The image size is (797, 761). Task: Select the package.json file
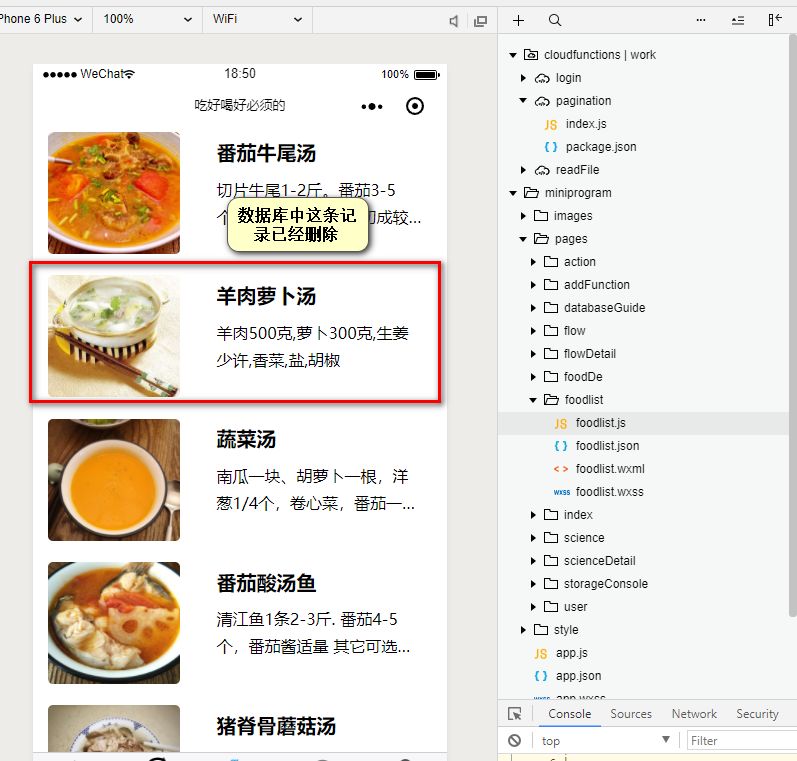pyautogui.click(x=600, y=147)
